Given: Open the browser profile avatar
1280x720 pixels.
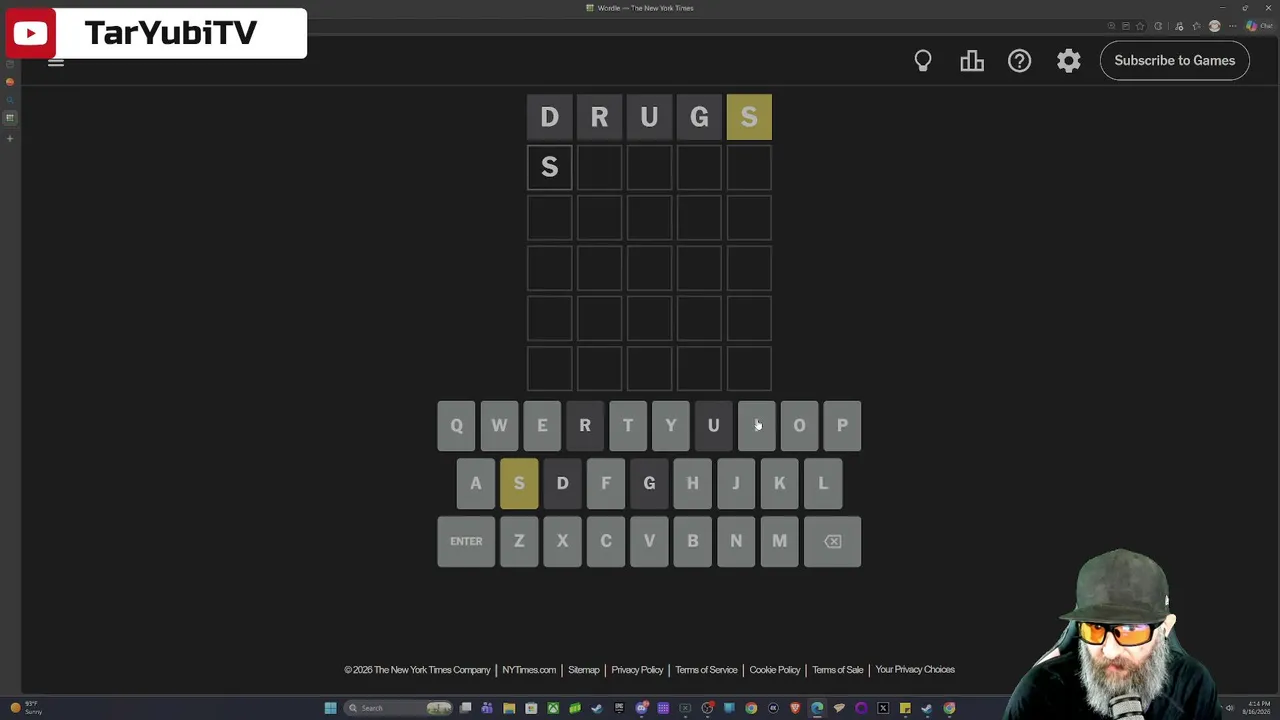Looking at the screenshot, I should [1215, 26].
